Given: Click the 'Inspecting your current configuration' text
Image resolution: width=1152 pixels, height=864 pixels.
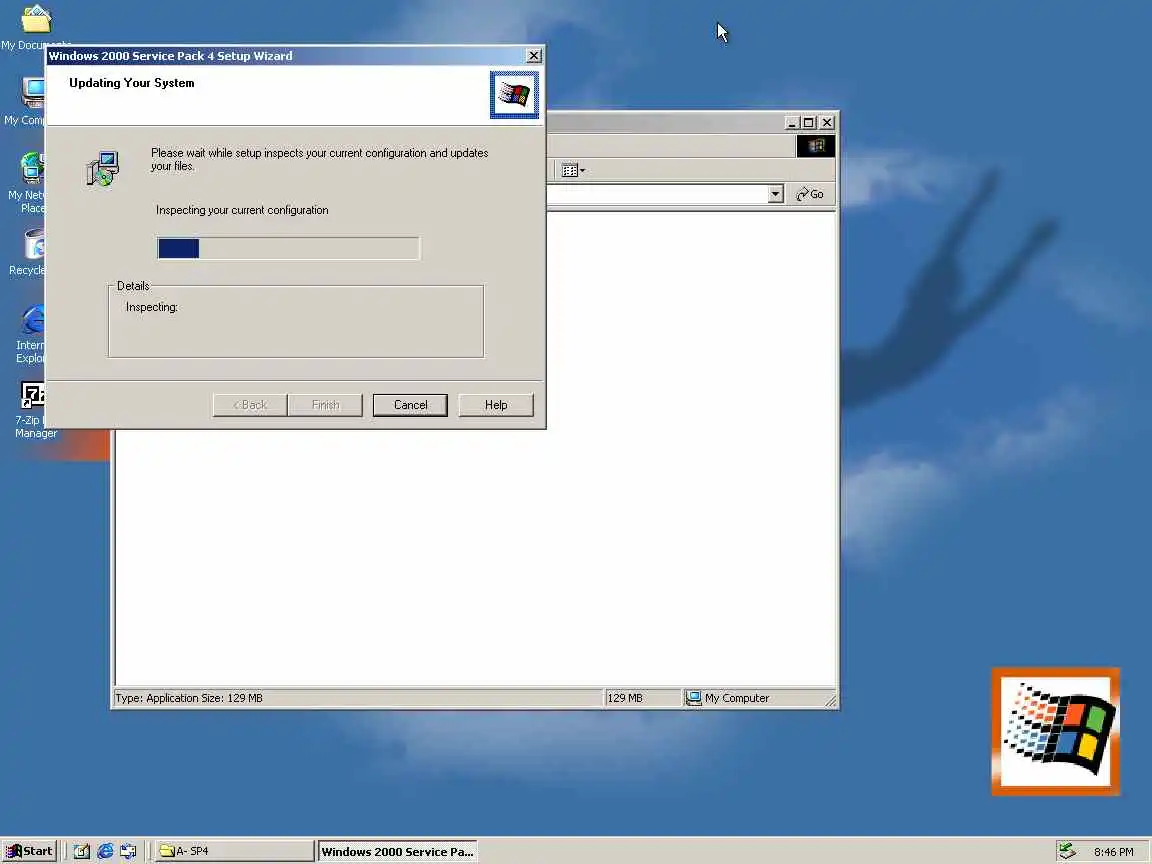Looking at the screenshot, I should [x=242, y=210].
